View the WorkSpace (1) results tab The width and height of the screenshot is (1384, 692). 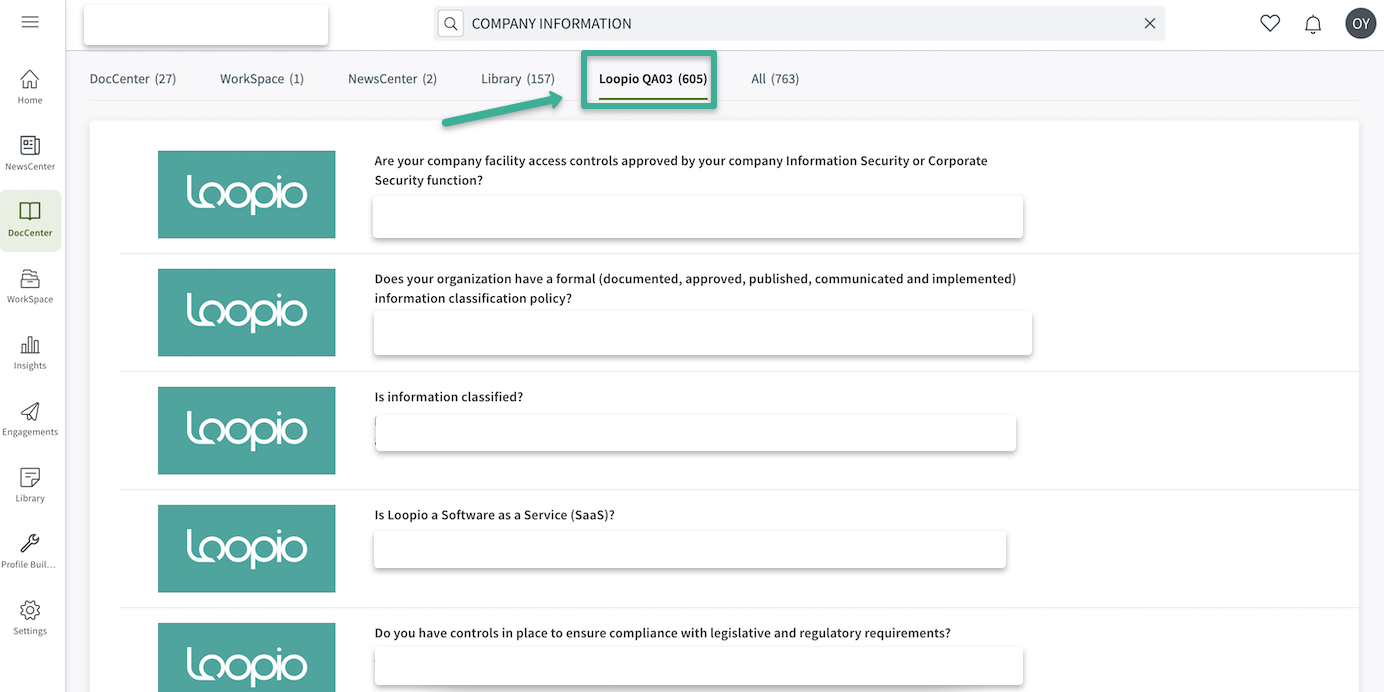tap(261, 78)
